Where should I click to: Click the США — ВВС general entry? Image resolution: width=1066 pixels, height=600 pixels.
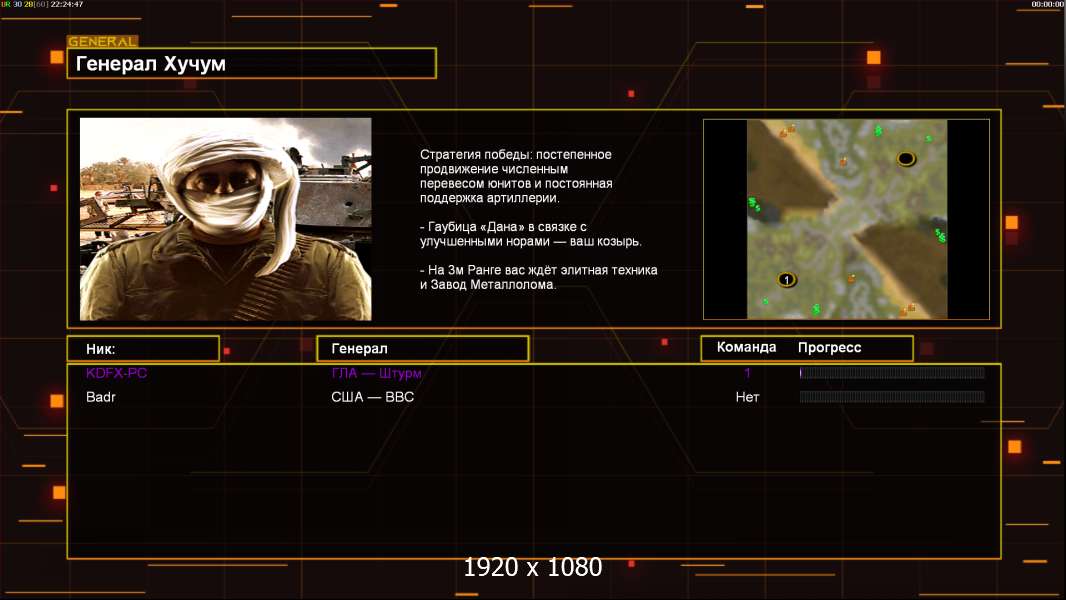[372, 397]
